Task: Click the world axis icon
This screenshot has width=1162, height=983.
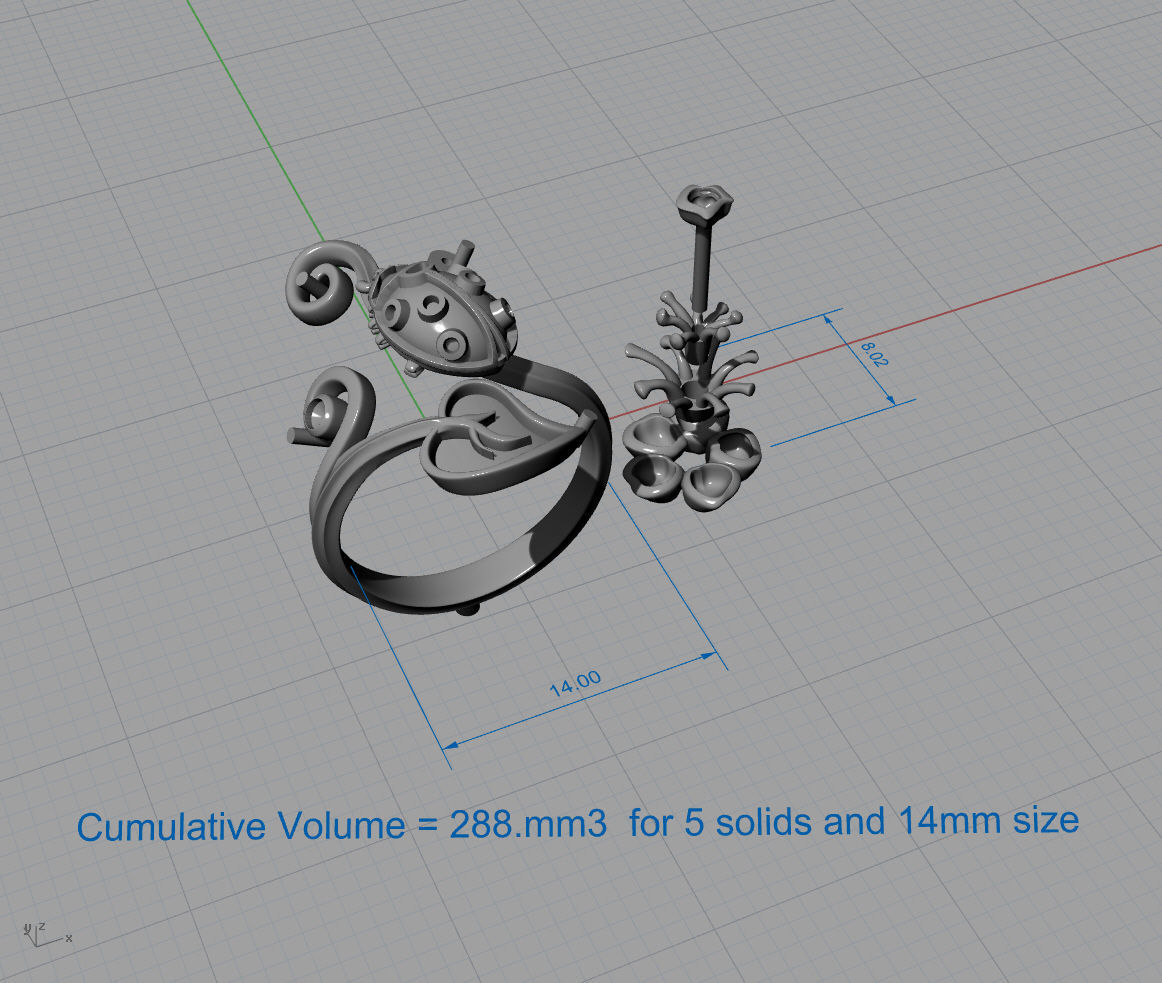Action: coord(47,933)
